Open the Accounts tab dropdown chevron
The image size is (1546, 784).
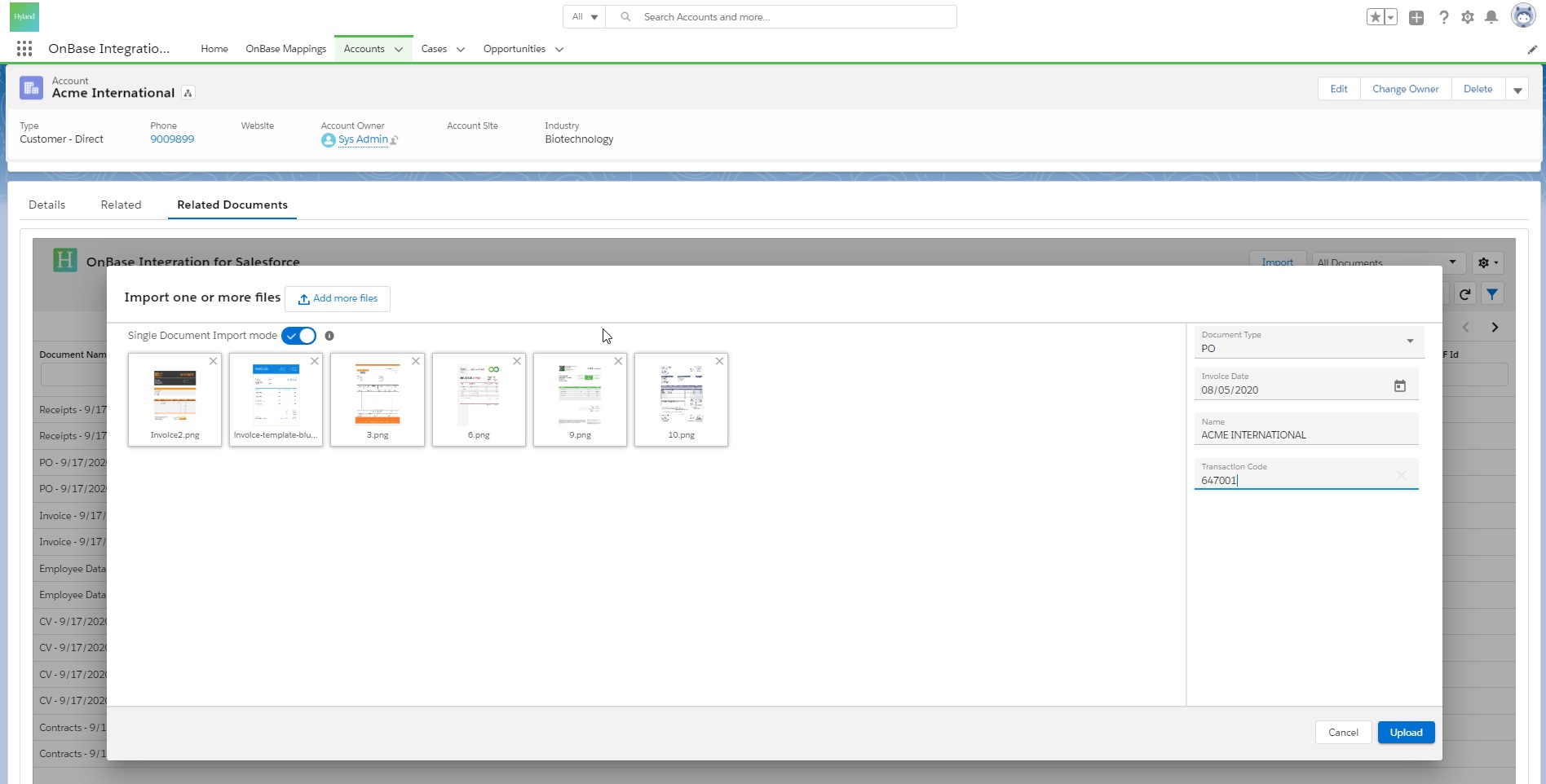(x=399, y=50)
